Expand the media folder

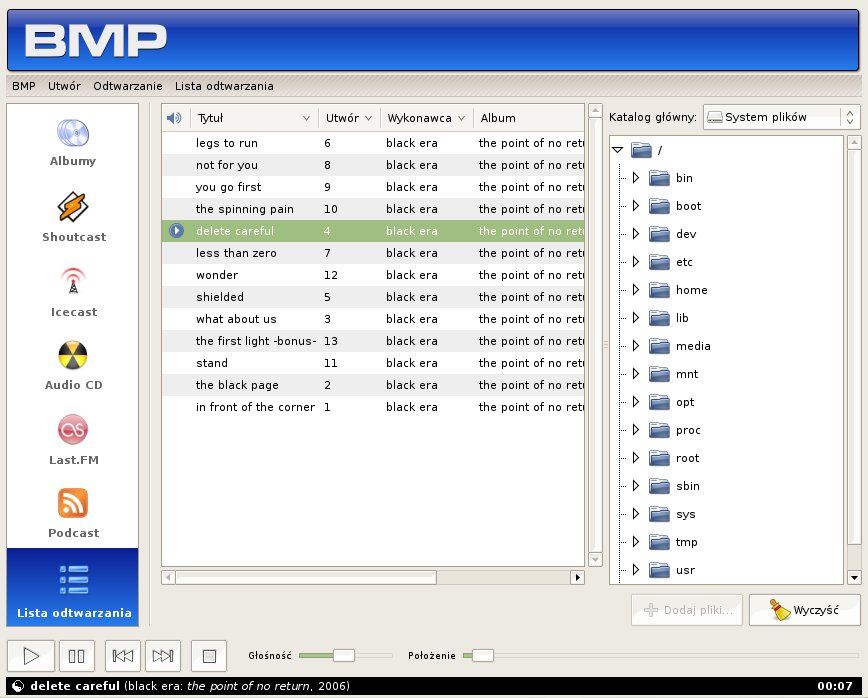point(636,346)
